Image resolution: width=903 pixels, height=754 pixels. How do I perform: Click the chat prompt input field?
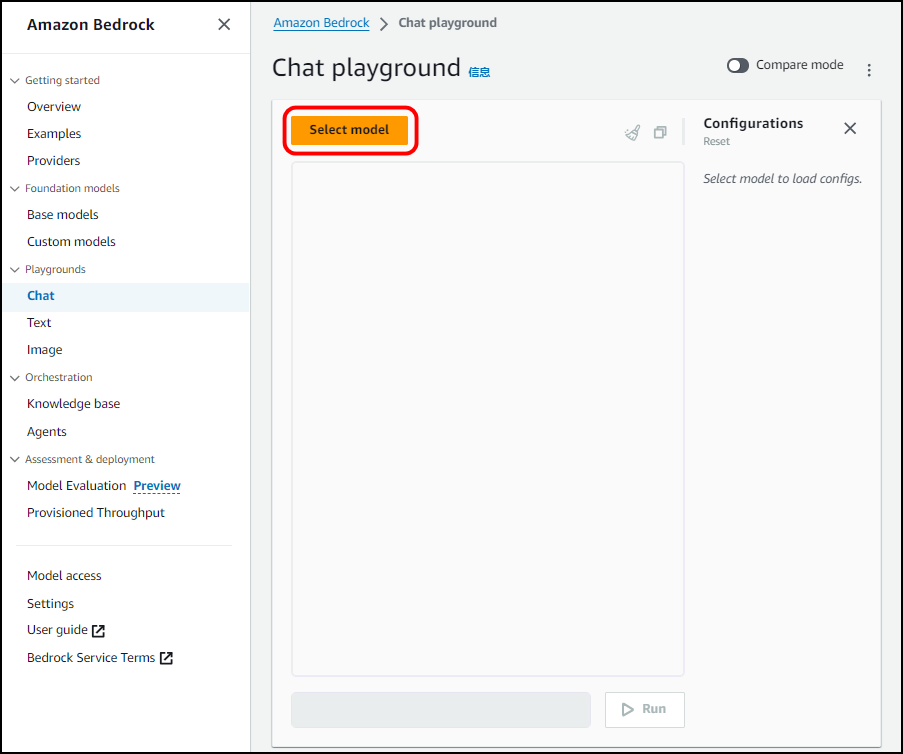coord(441,710)
